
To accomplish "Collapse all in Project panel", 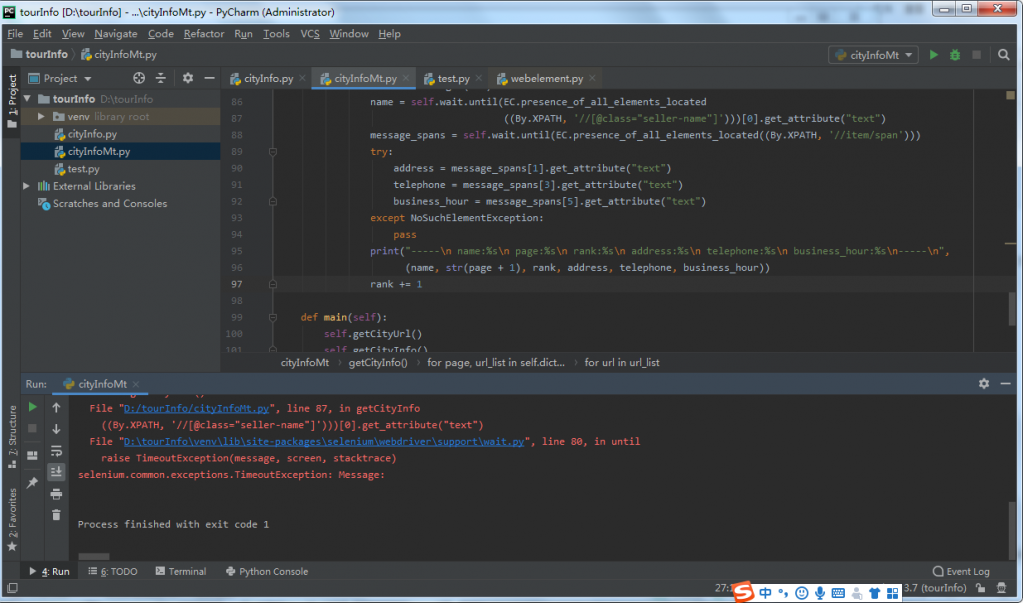I will (x=160, y=78).
